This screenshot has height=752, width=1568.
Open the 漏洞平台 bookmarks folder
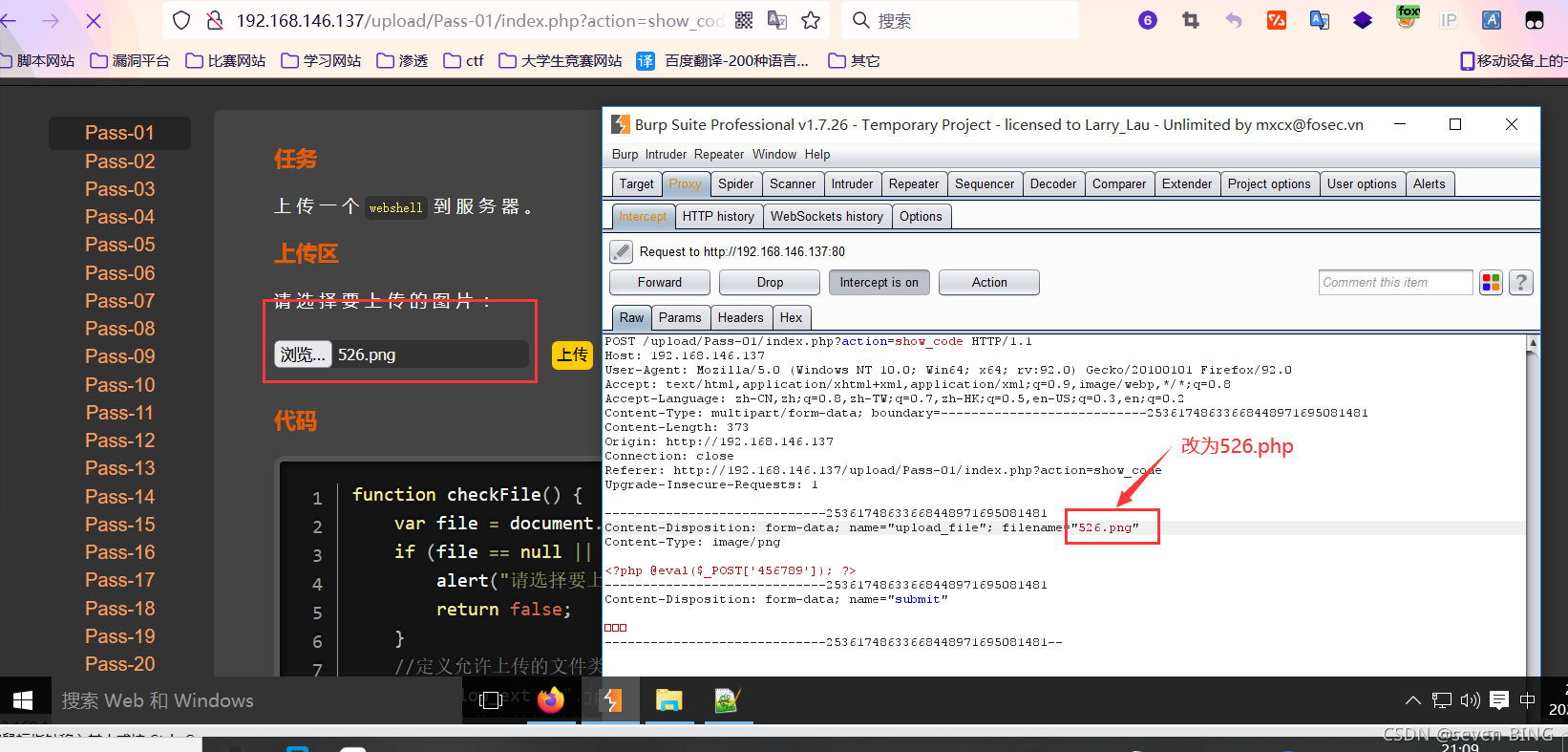point(130,60)
